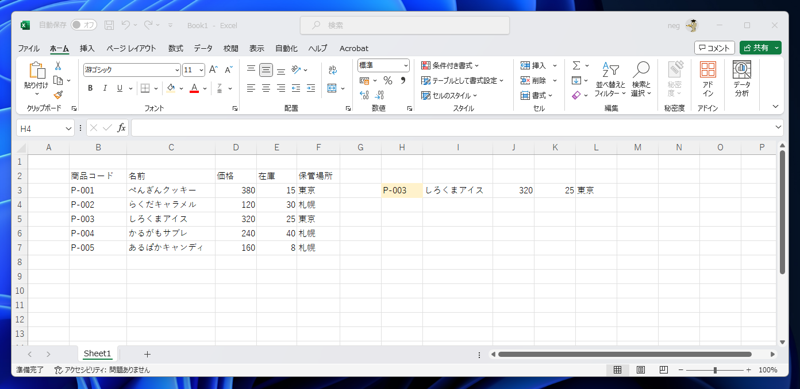Click the Clear eraser icon
Viewport: 800px width, 389px height.
(x=577, y=95)
